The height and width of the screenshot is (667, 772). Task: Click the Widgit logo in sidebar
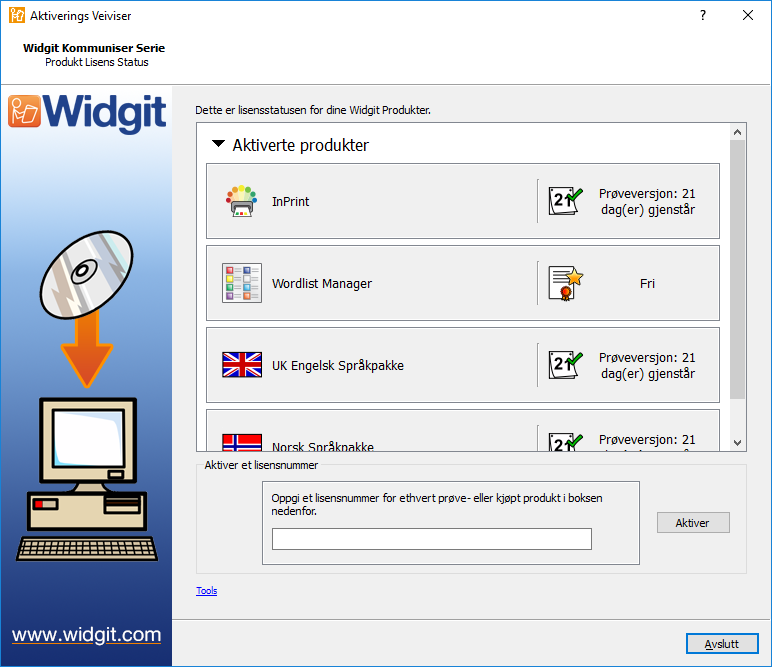tap(87, 112)
